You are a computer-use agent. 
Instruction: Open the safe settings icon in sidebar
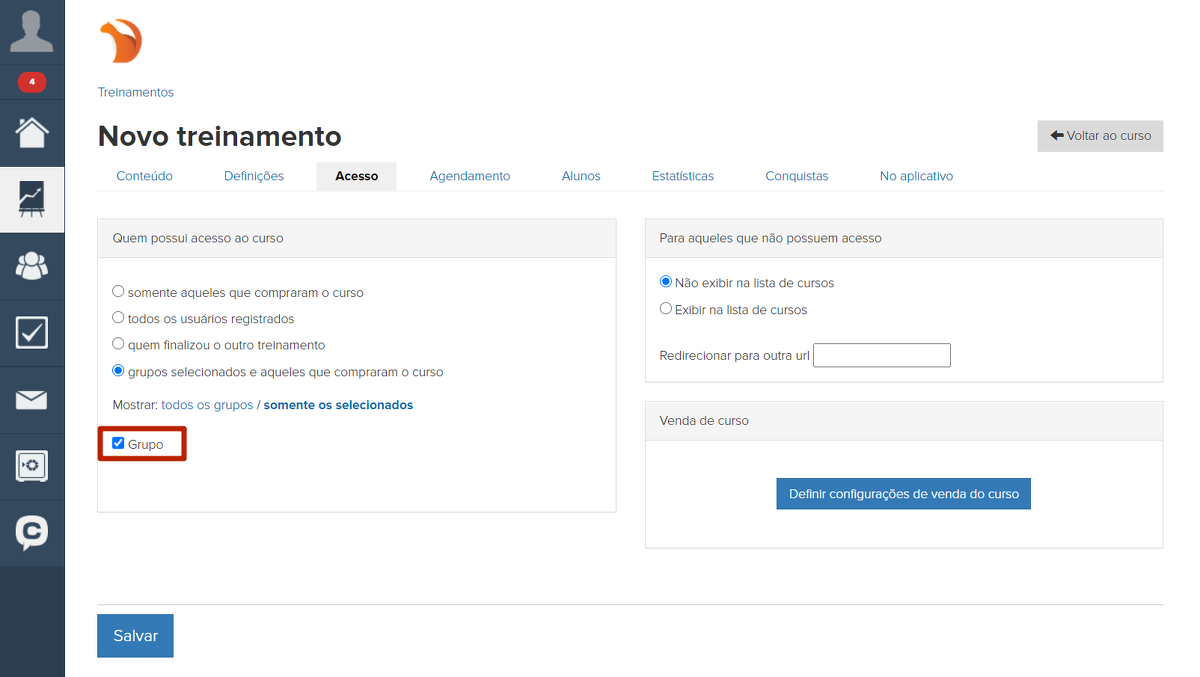point(32,466)
